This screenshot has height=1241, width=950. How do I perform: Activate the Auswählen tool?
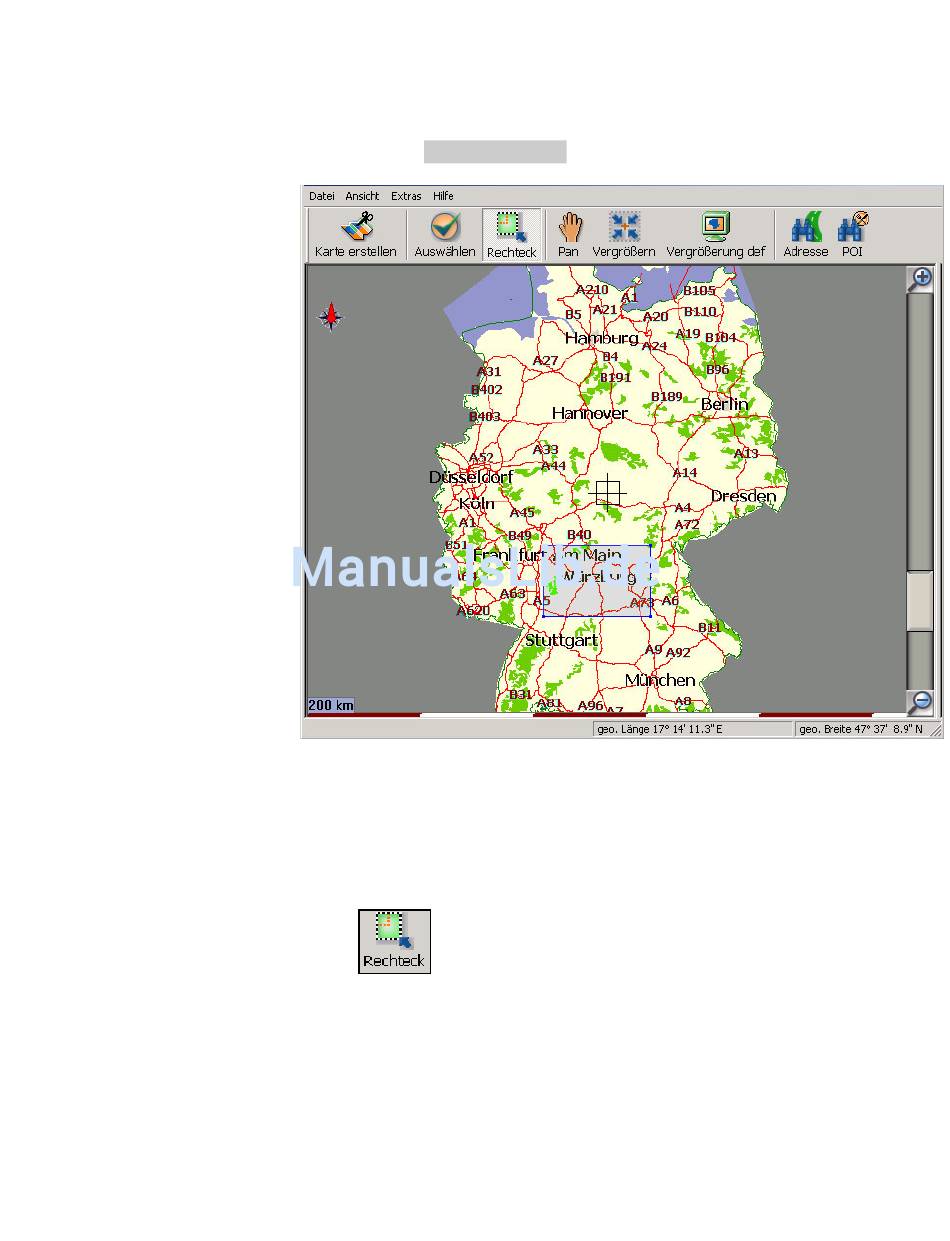pos(445,235)
